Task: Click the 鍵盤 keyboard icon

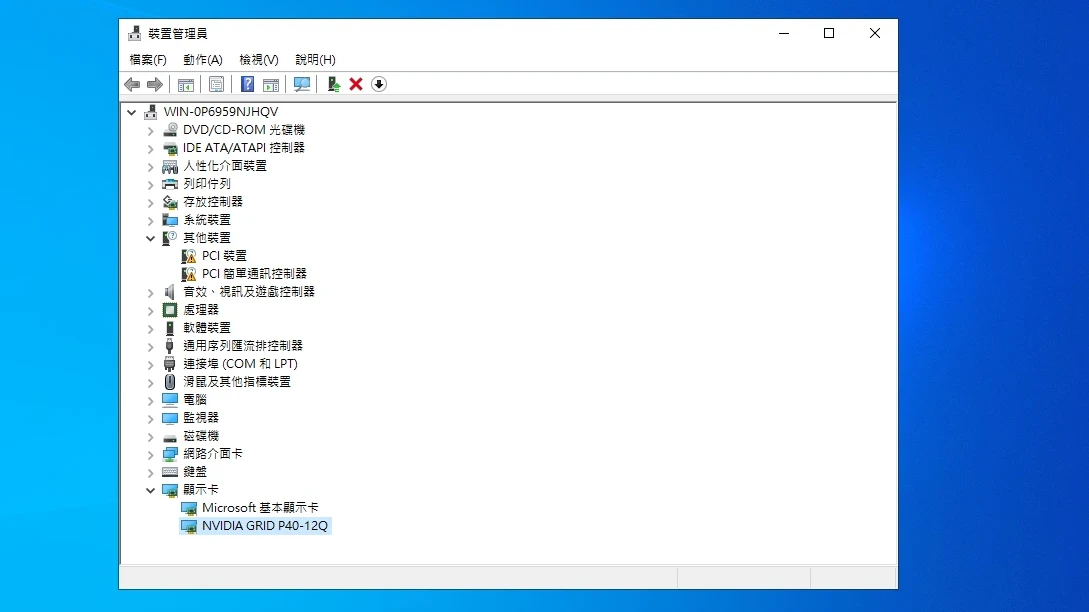Action: [170, 472]
